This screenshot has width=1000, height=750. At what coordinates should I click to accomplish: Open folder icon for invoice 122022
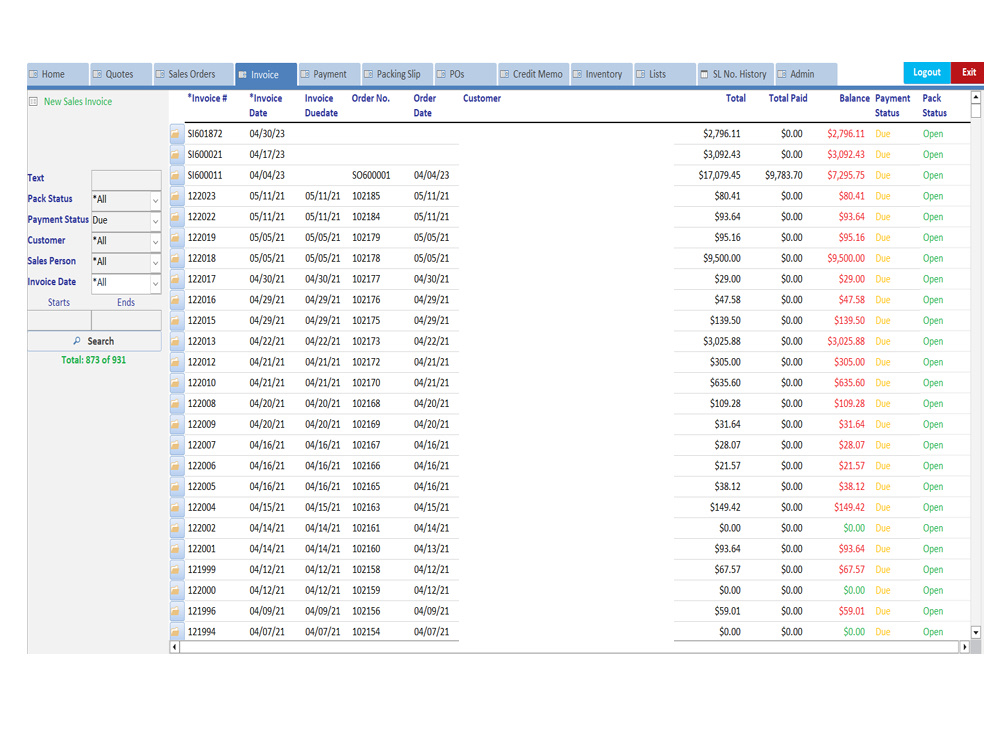(x=175, y=217)
